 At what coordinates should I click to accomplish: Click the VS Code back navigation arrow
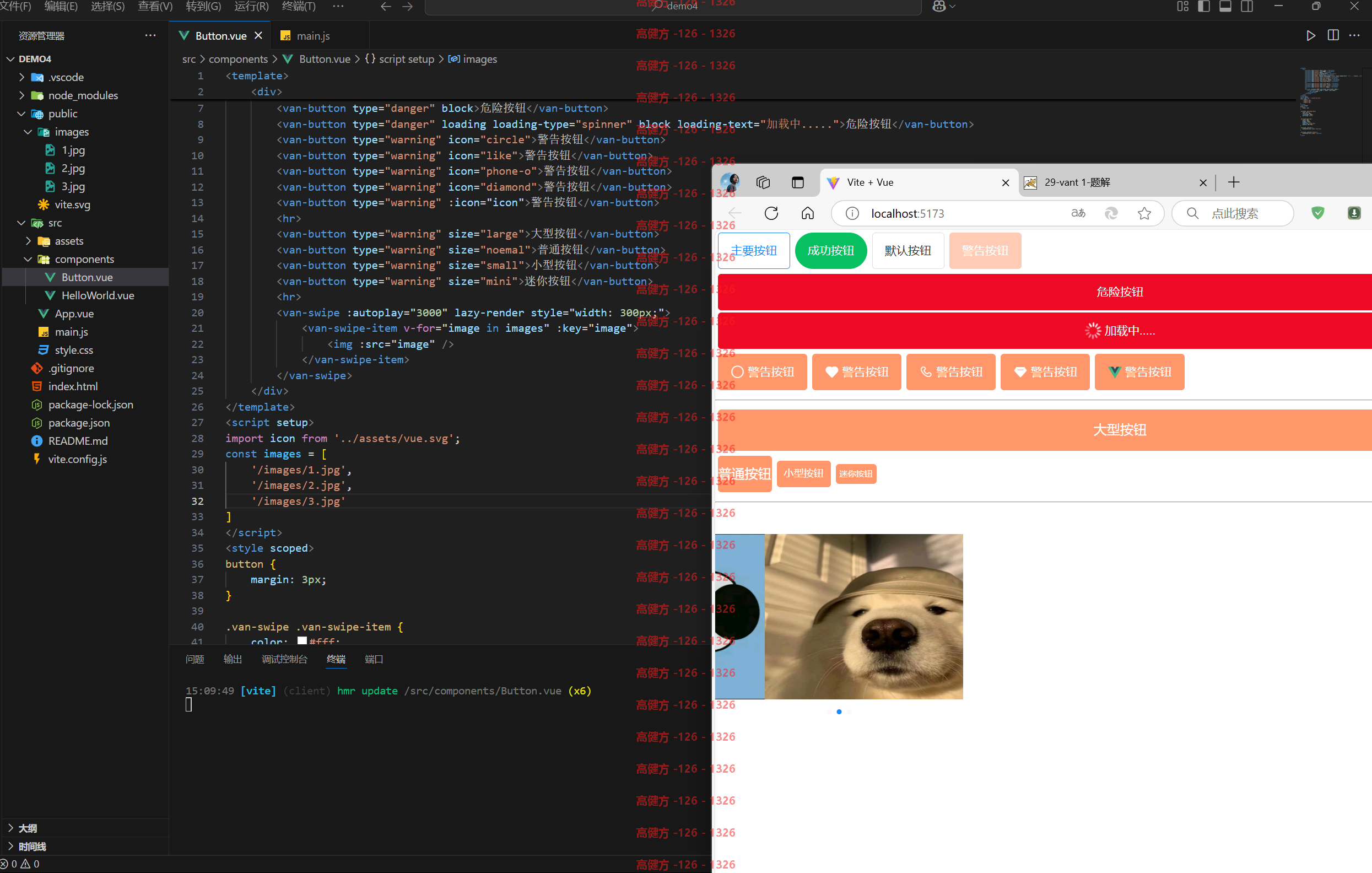[386, 6]
